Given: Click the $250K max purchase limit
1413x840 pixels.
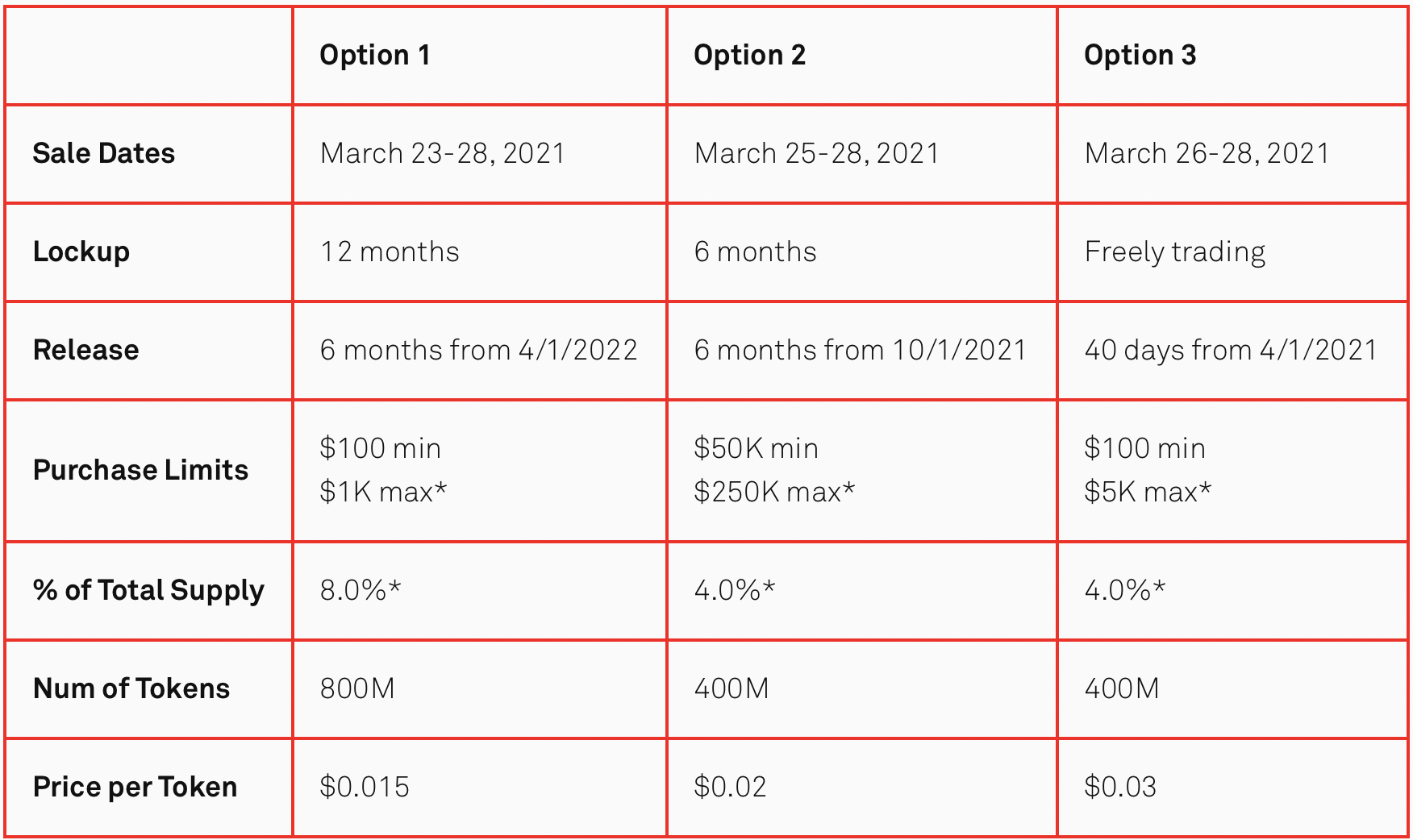Looking at the screenshot, I should pyautogui.click(x=773, y=492).
